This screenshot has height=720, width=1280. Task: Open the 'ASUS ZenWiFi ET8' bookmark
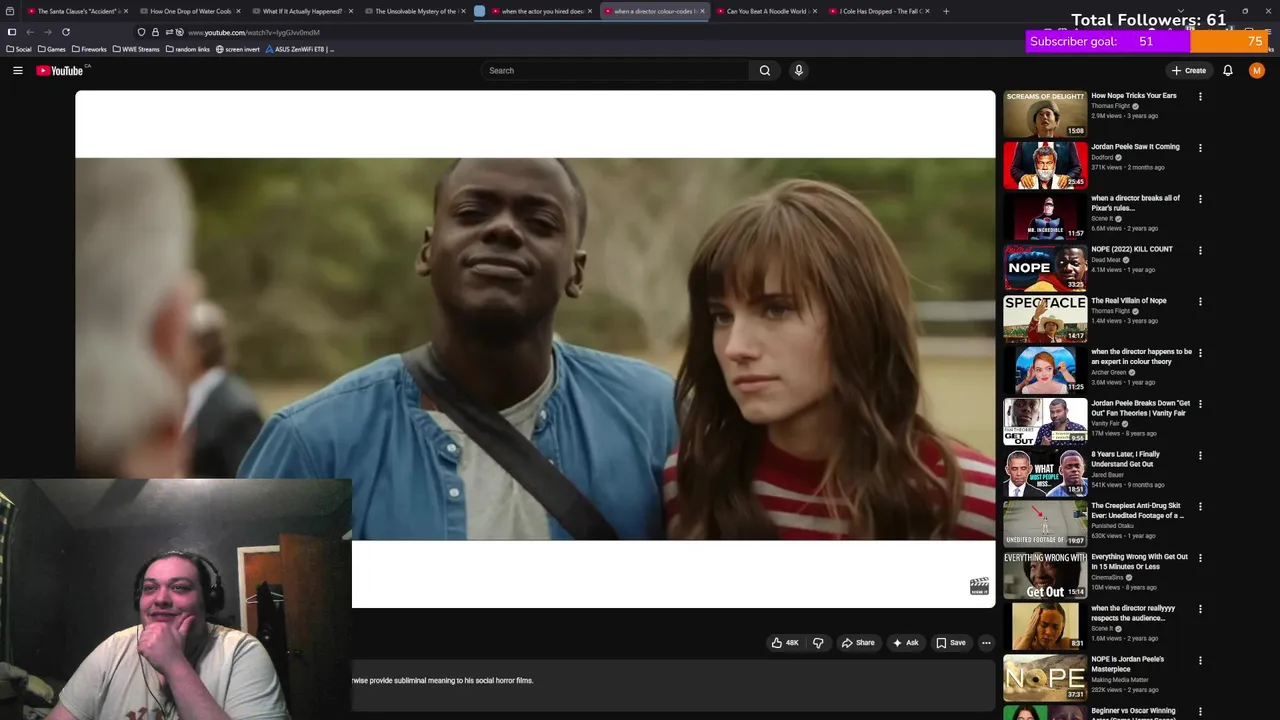point(300,49)
